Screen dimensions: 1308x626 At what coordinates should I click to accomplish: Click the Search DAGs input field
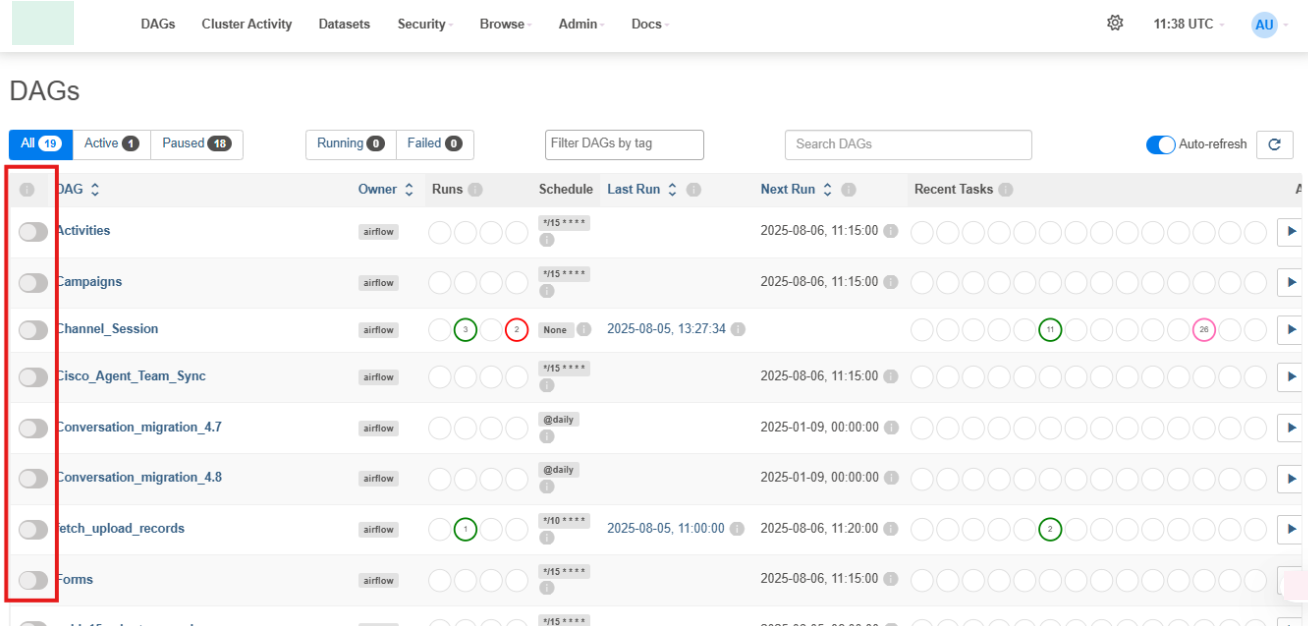coord(907,144)
